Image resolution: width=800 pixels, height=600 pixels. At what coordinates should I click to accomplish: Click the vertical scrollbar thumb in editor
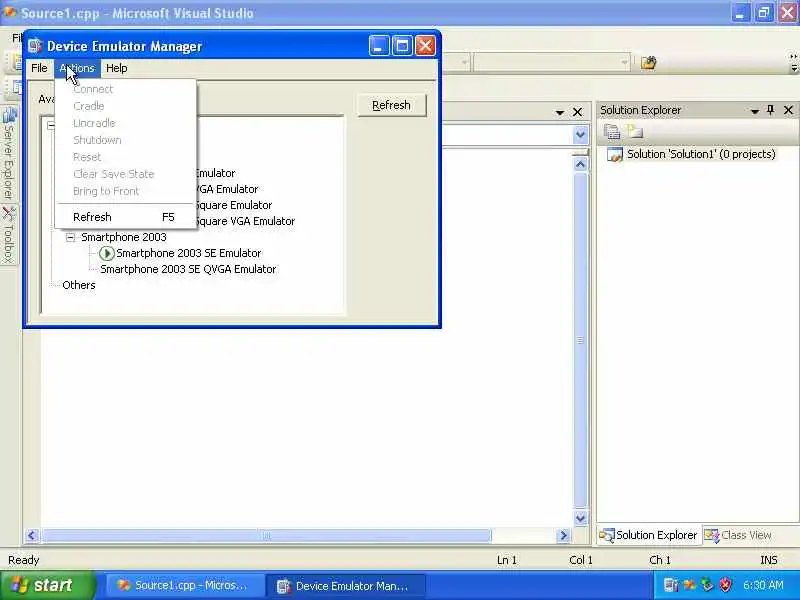click(x=580, y=340)
